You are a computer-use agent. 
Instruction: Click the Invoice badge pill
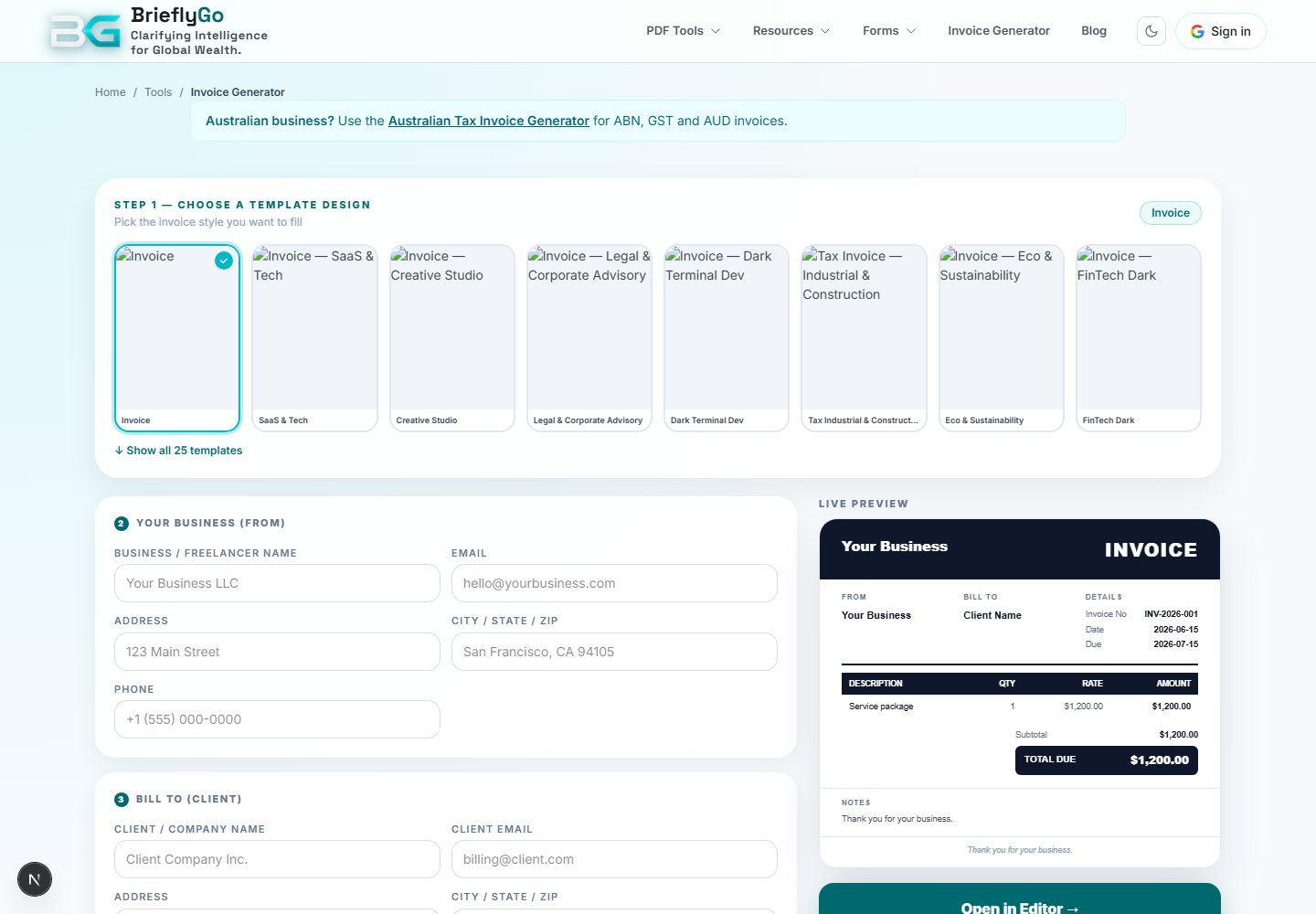pos(1171,213)
